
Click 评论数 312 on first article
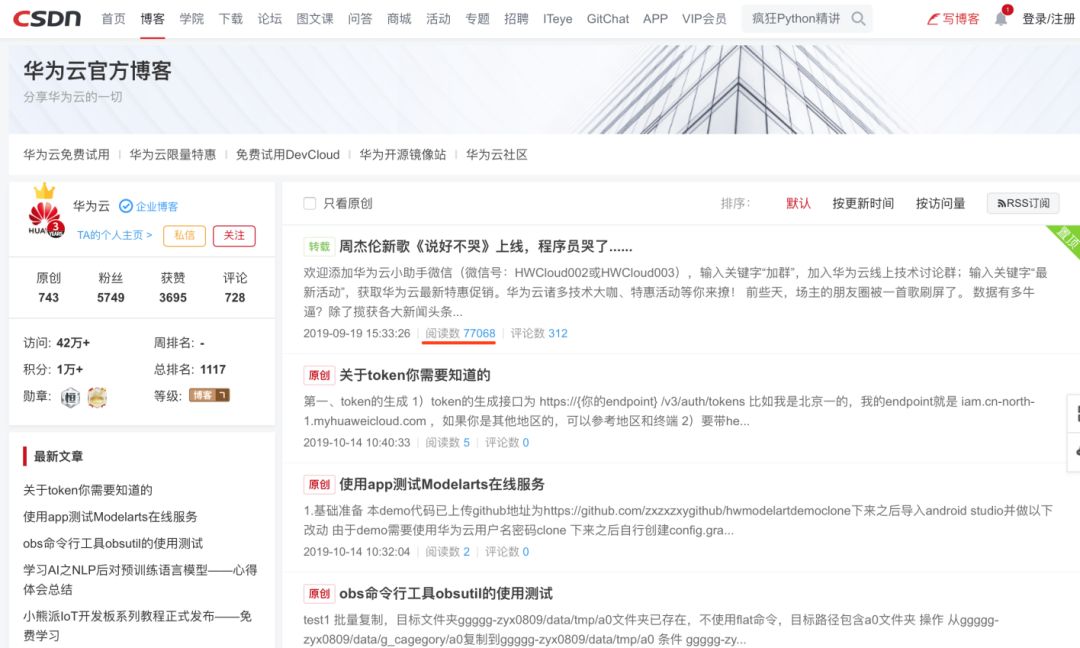click(539, 333)
